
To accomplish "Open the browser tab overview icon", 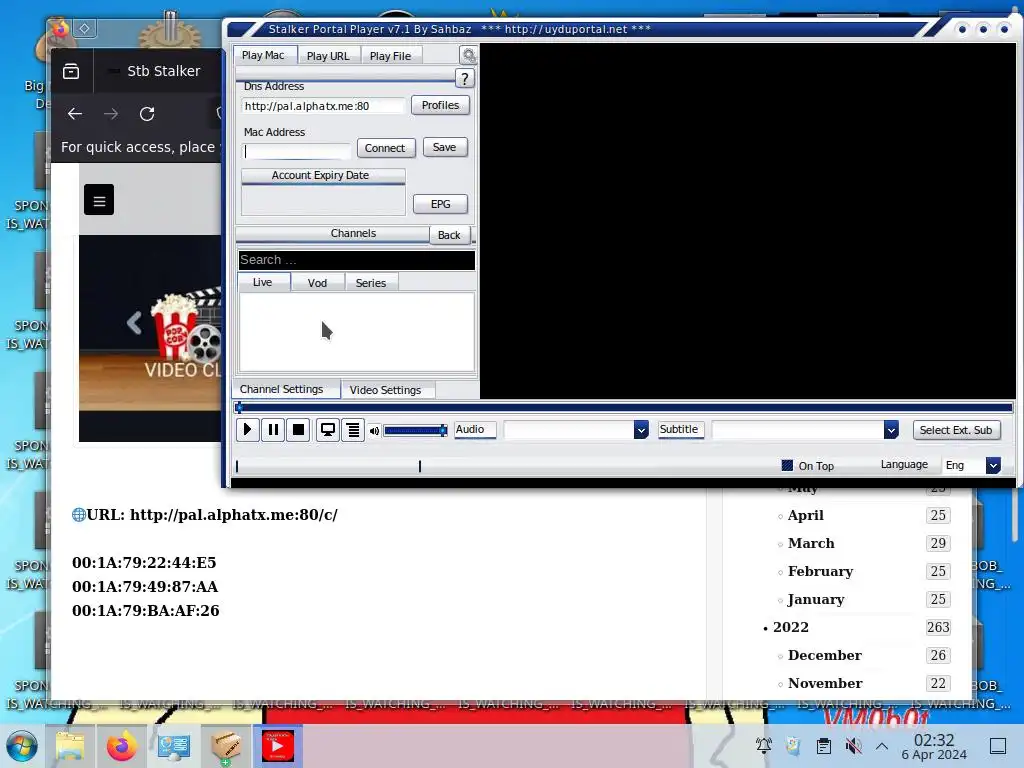I will 71,71.
